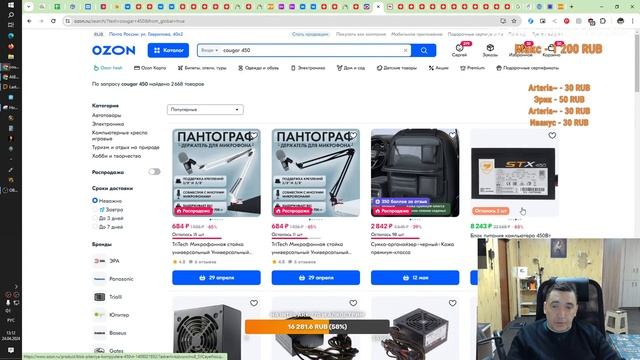Clear the search field with X
Screen dimensions: 640x360
(x=405, y=50)
